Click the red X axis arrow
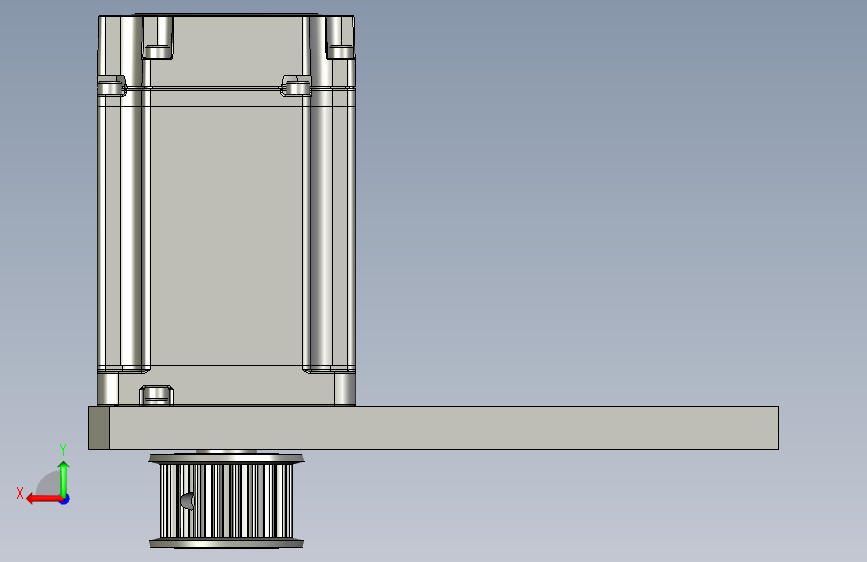Viewport: 867px width, 562px height. click(x=43, y=499)
